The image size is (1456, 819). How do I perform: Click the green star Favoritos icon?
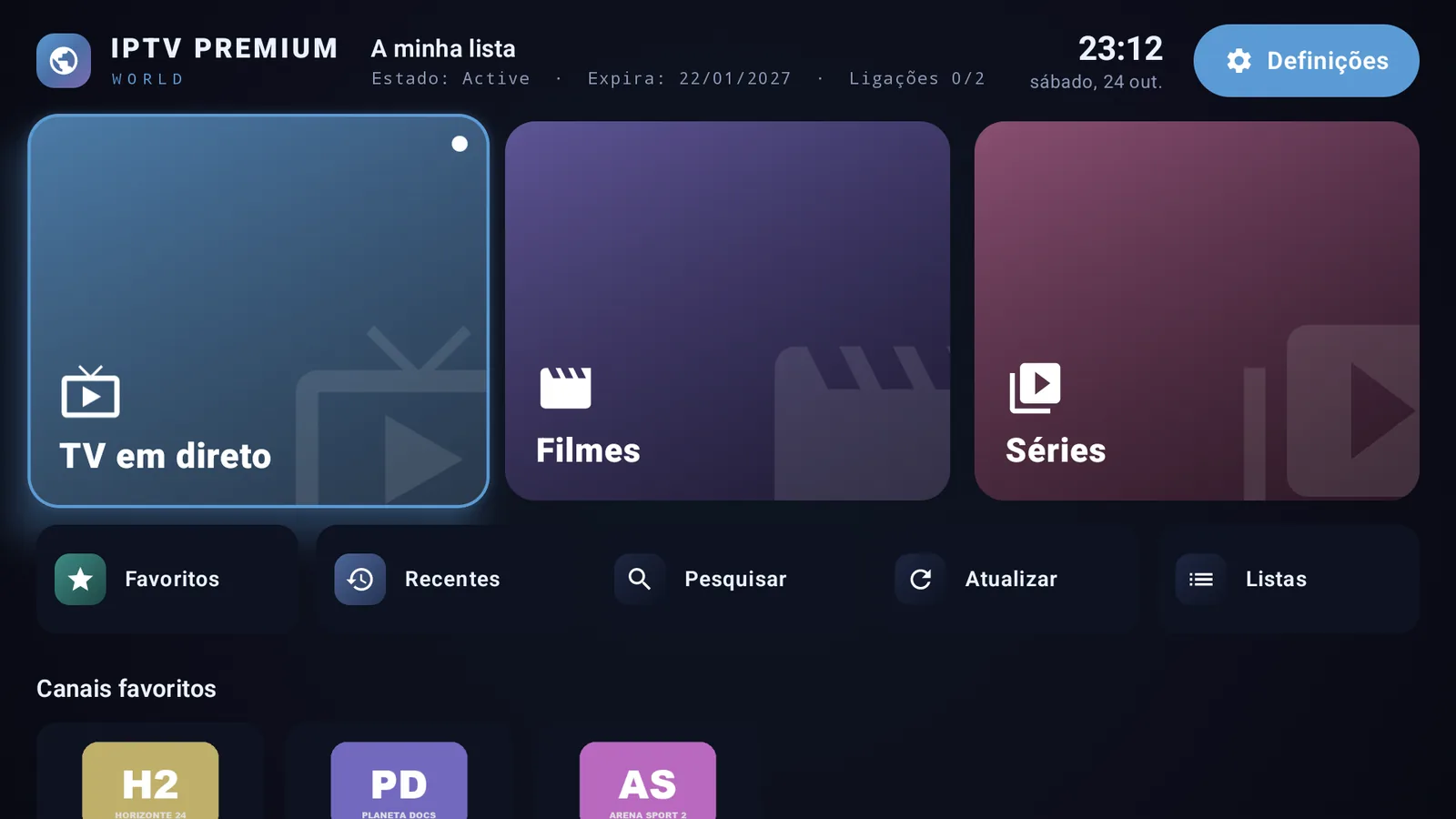[x=80, y=580]
